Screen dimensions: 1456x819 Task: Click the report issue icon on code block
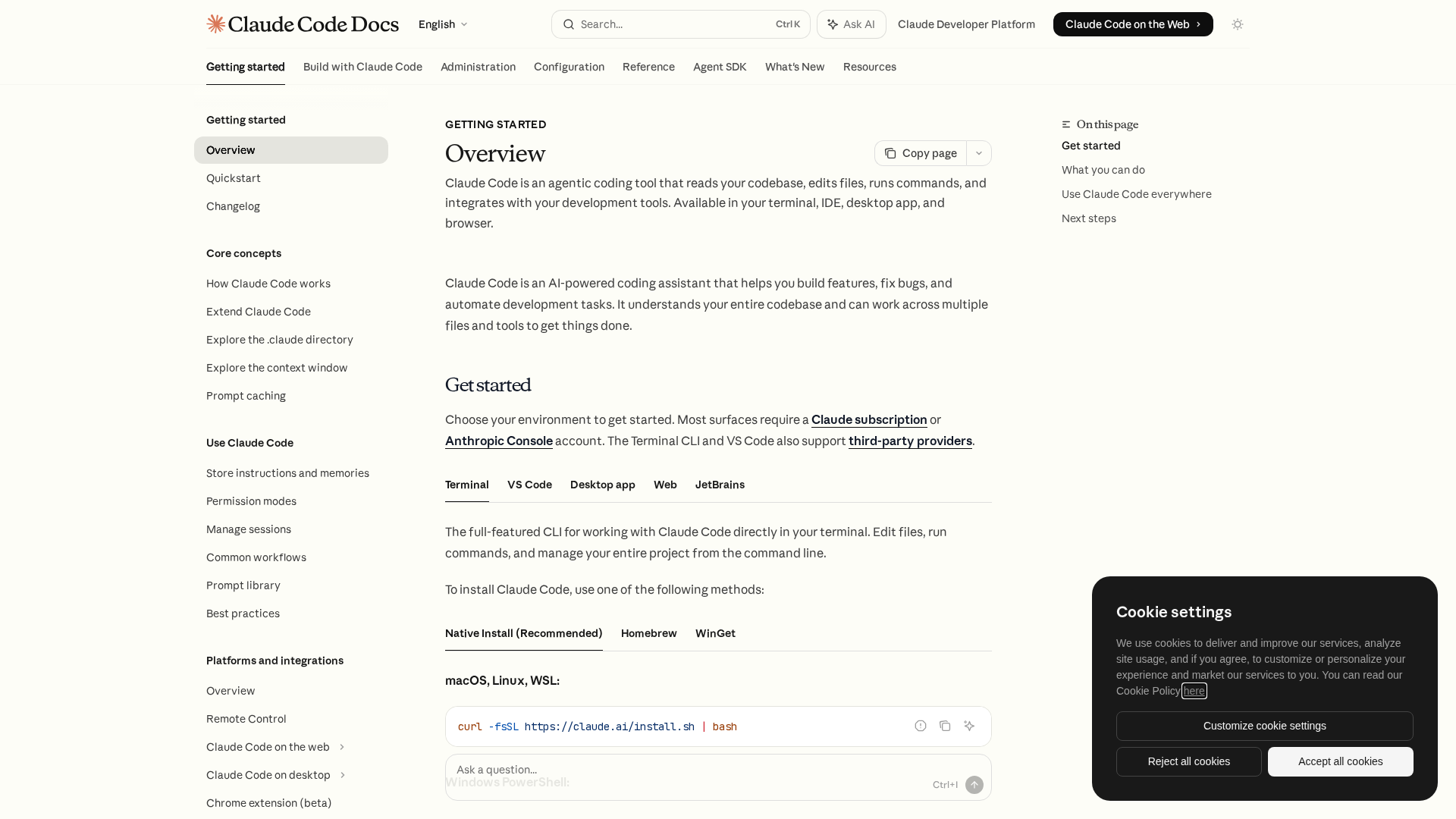click(921, 726)
